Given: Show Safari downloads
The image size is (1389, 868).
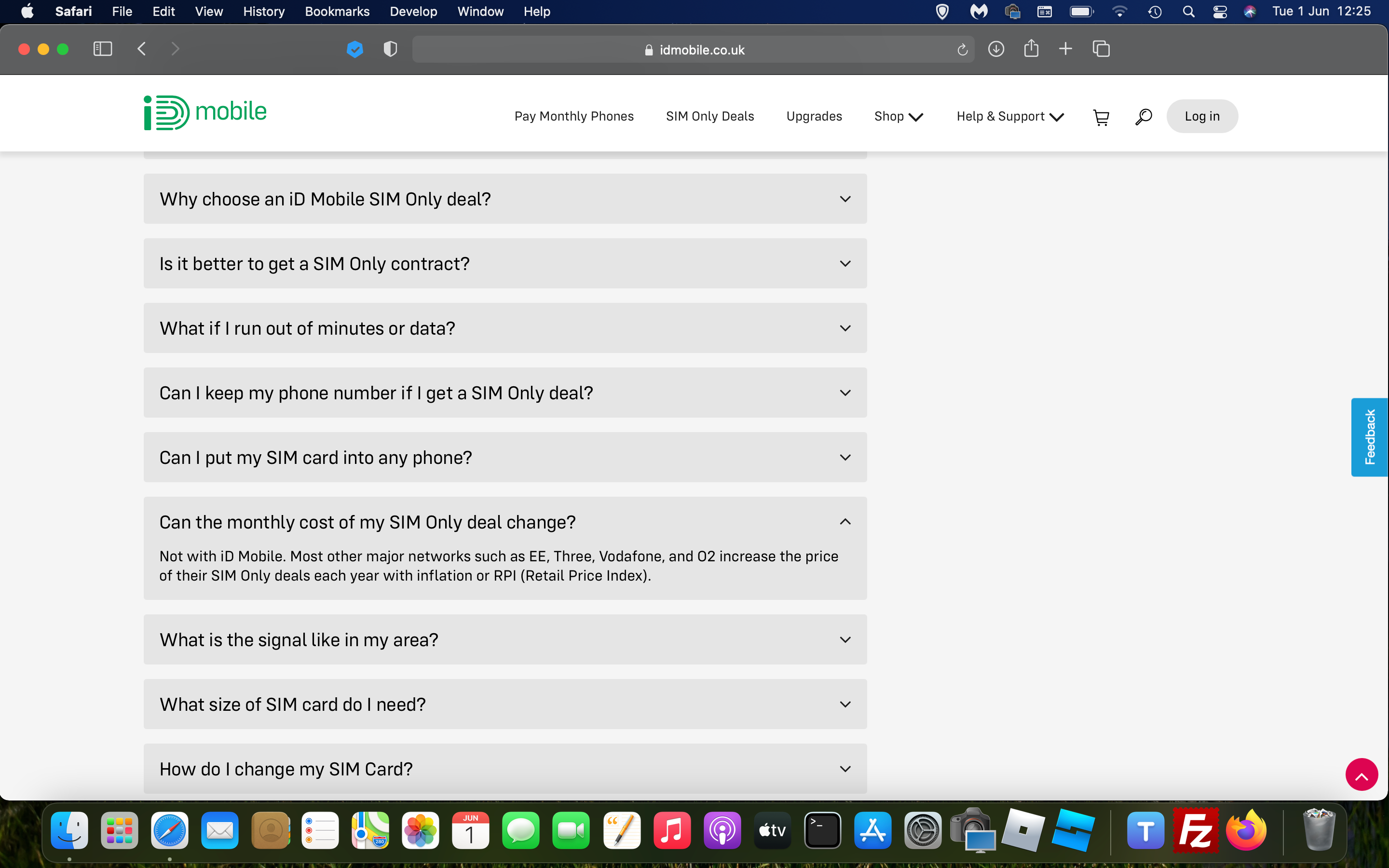Looking at the screenshot, I should point(996,49).
